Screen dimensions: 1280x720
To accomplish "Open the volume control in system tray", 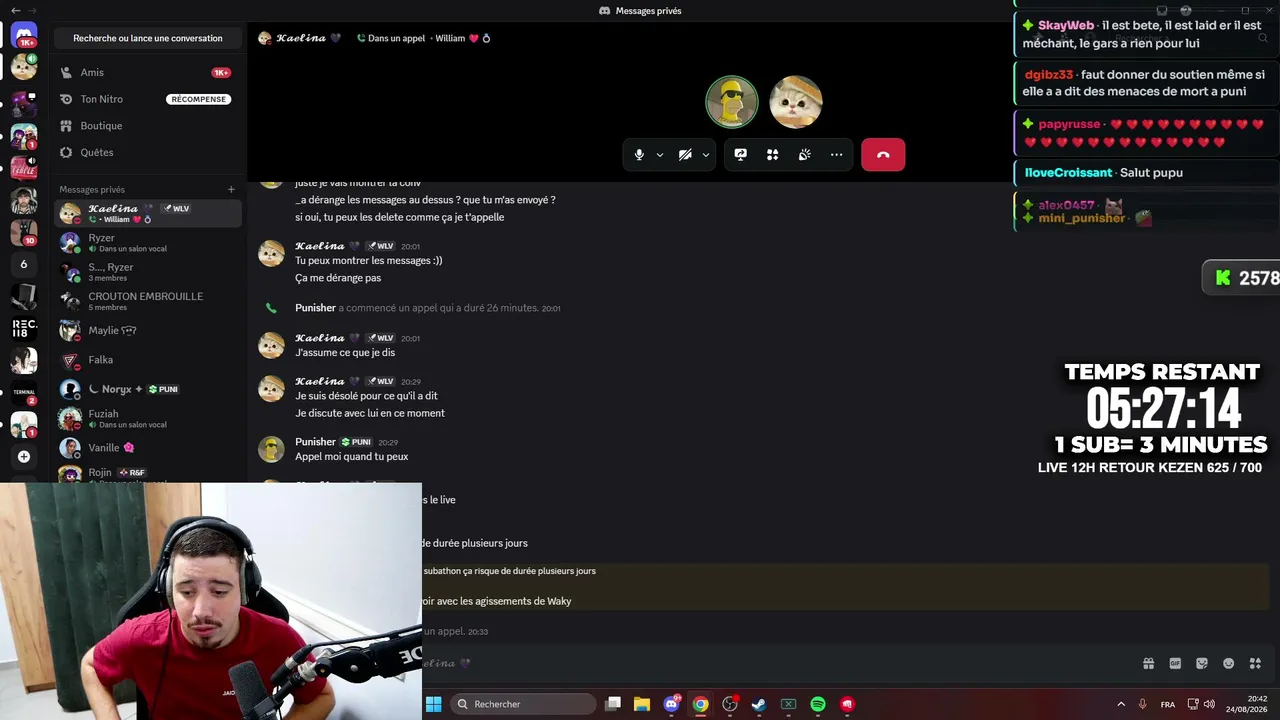I will coord(1209,704).
